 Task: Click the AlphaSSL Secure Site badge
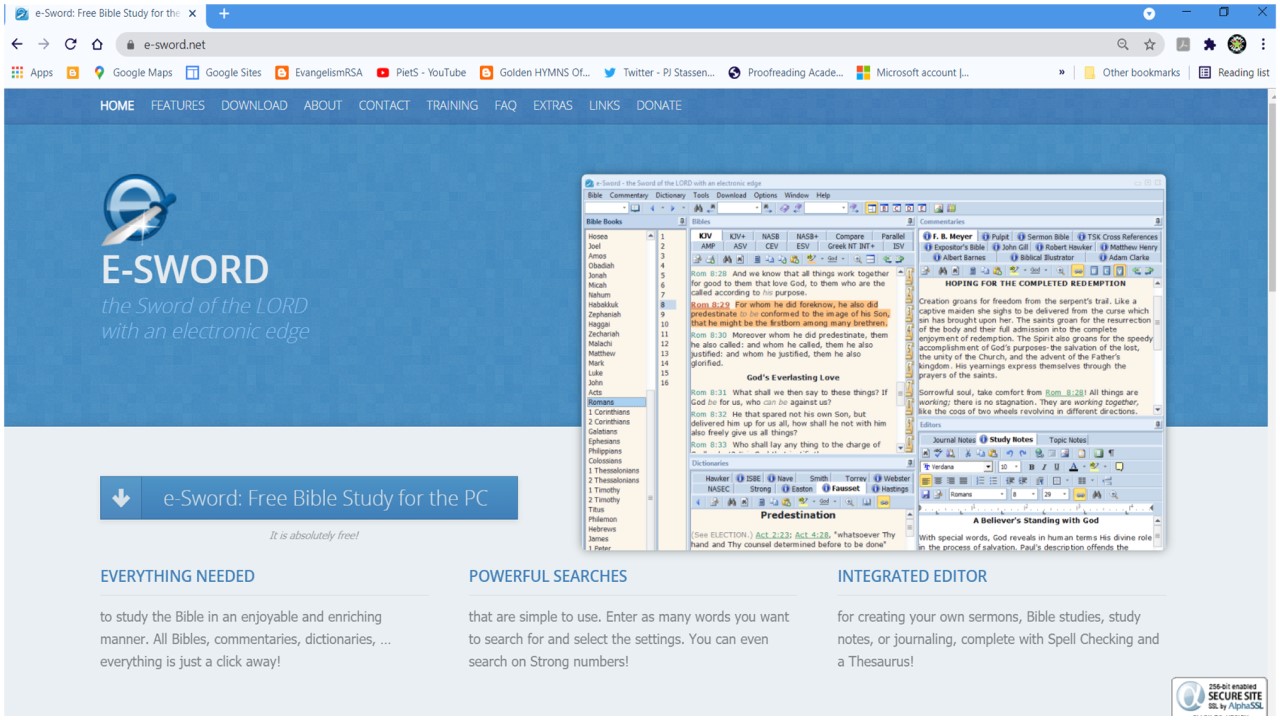(x=1219, y=696)
